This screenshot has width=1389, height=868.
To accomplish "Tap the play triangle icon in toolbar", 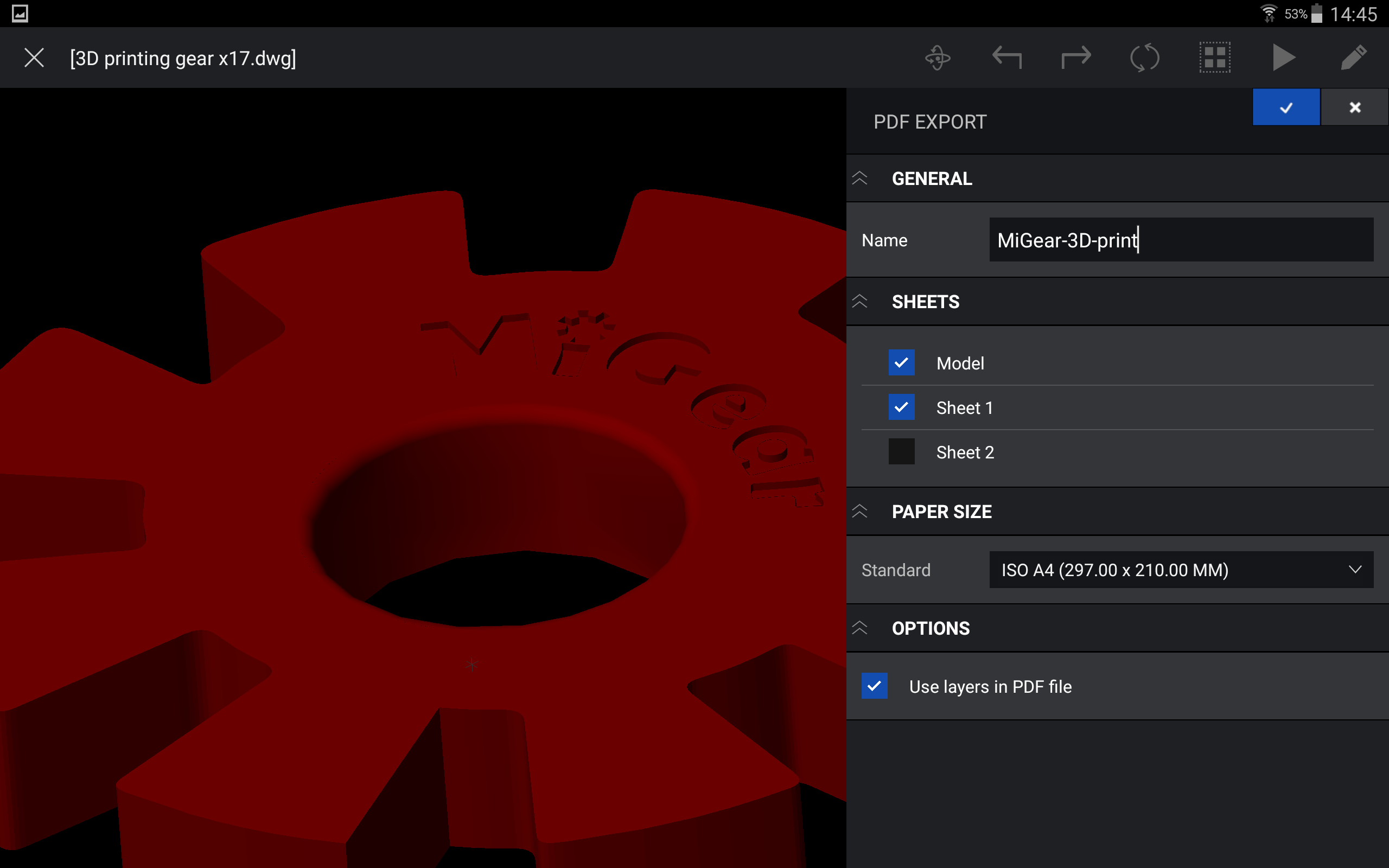I will tap(1283, 58).
